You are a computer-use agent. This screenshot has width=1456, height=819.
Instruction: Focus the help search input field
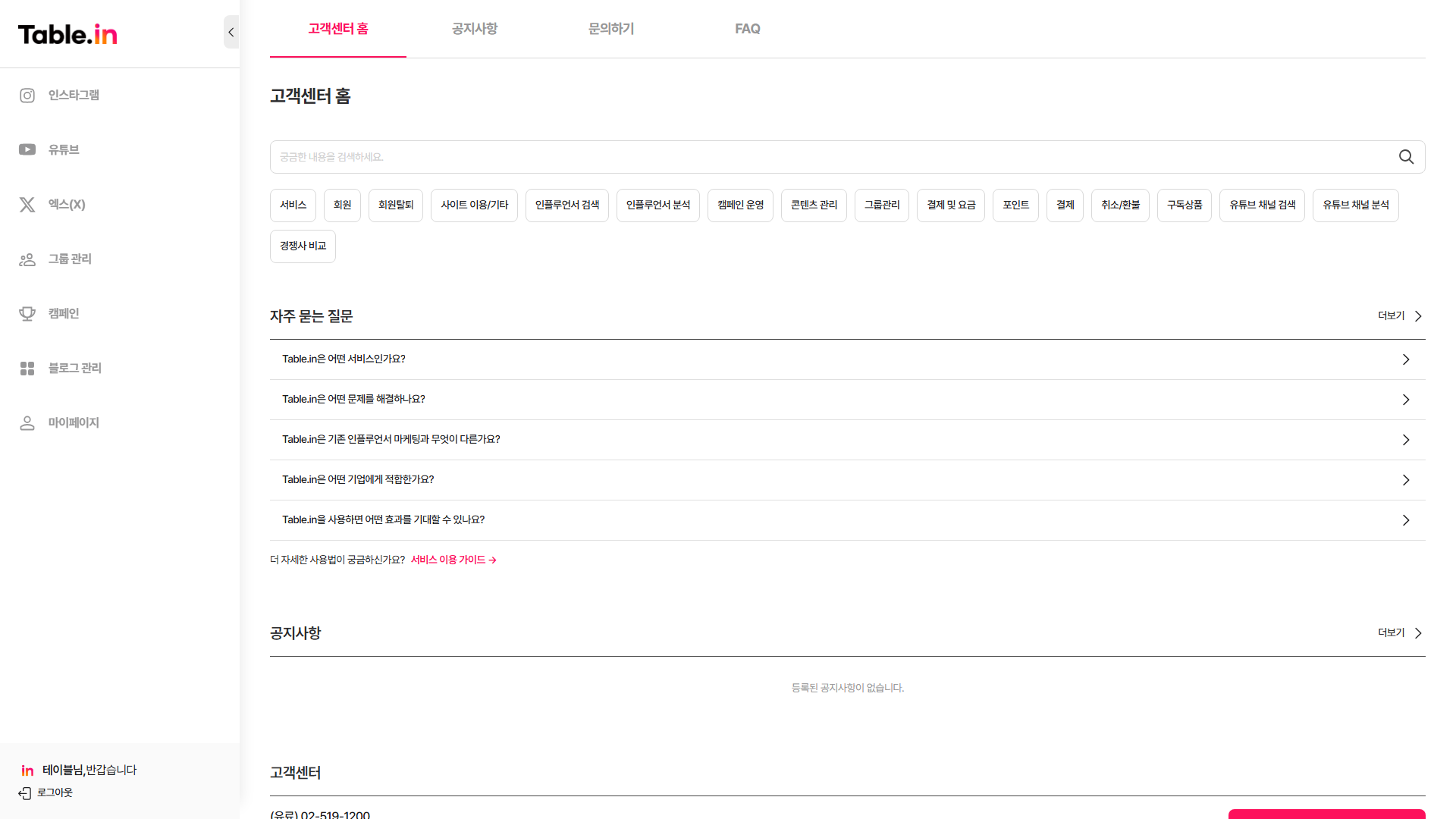(848, 157)
